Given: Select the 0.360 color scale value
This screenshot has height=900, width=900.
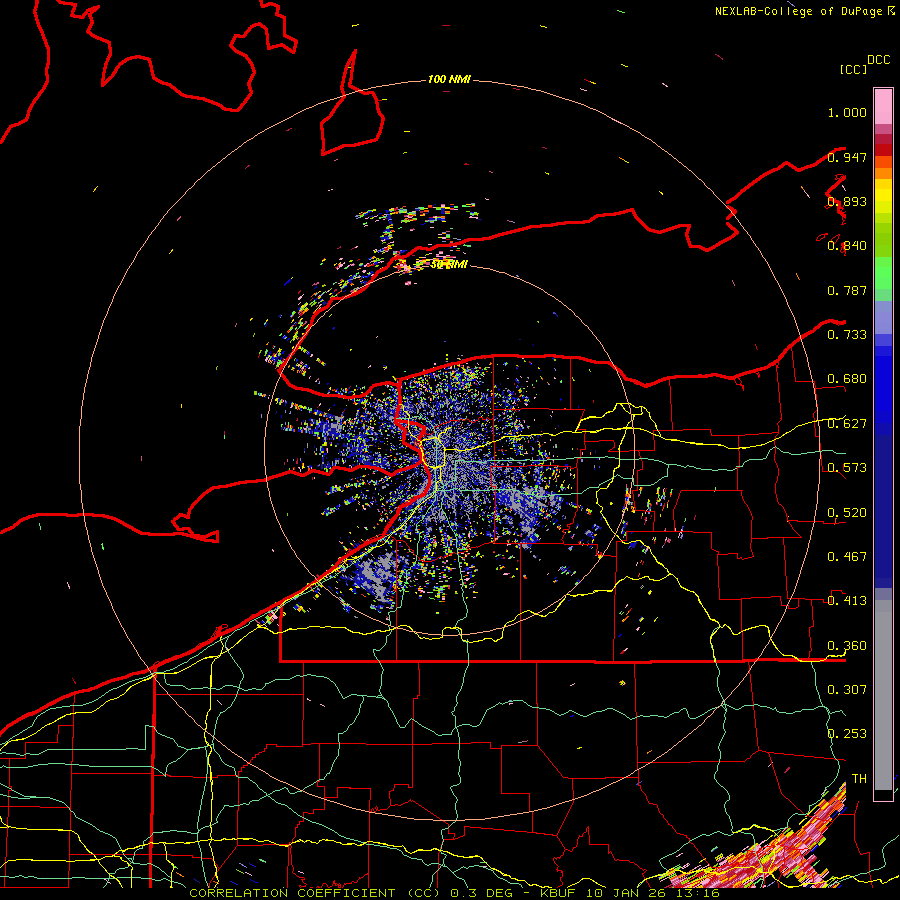Looking at the screenshot, I should [x=847, y=646].
